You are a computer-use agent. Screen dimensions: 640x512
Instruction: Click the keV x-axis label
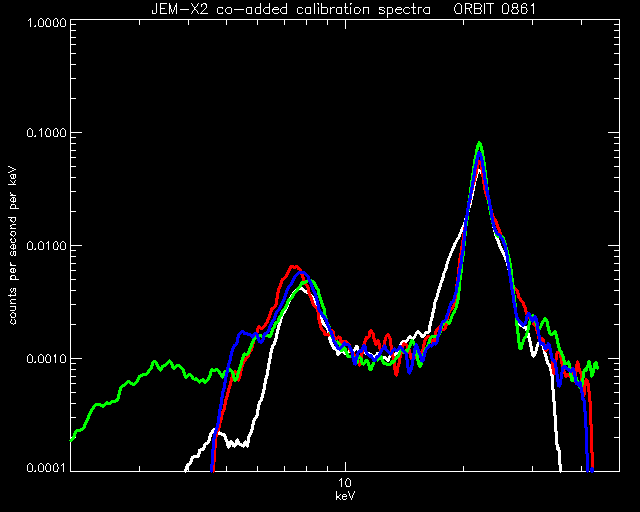(345, 496)
